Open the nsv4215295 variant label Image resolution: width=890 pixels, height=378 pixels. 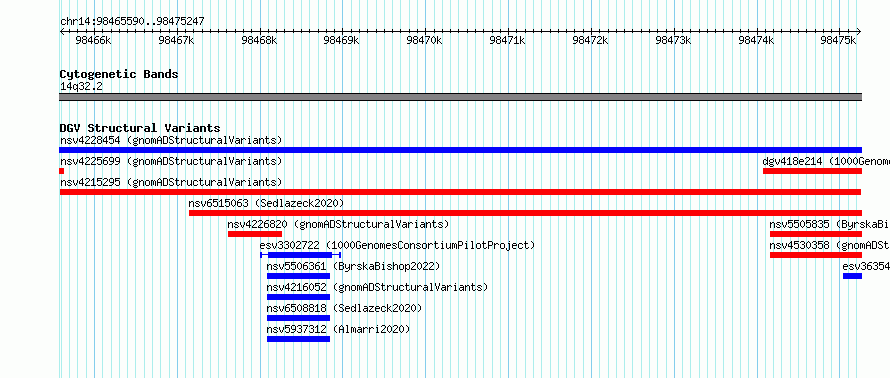171,182
